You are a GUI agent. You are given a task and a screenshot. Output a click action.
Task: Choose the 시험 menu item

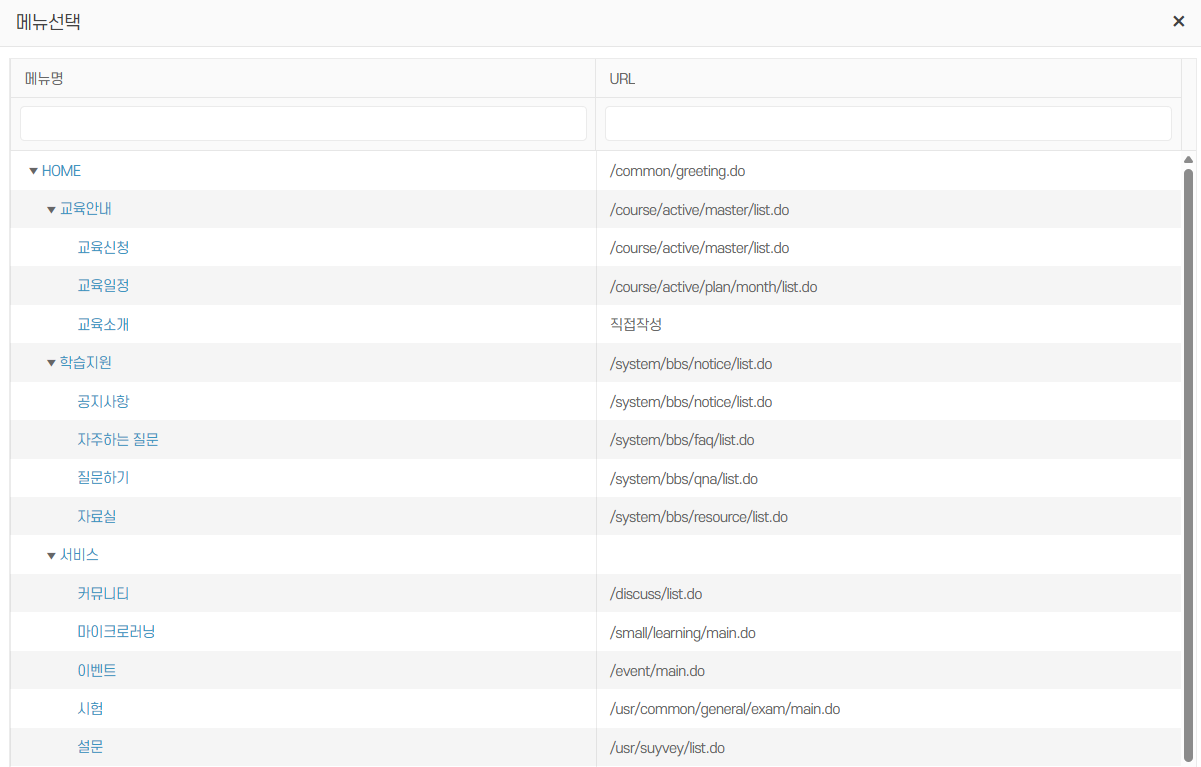click(x=90, y=709)
